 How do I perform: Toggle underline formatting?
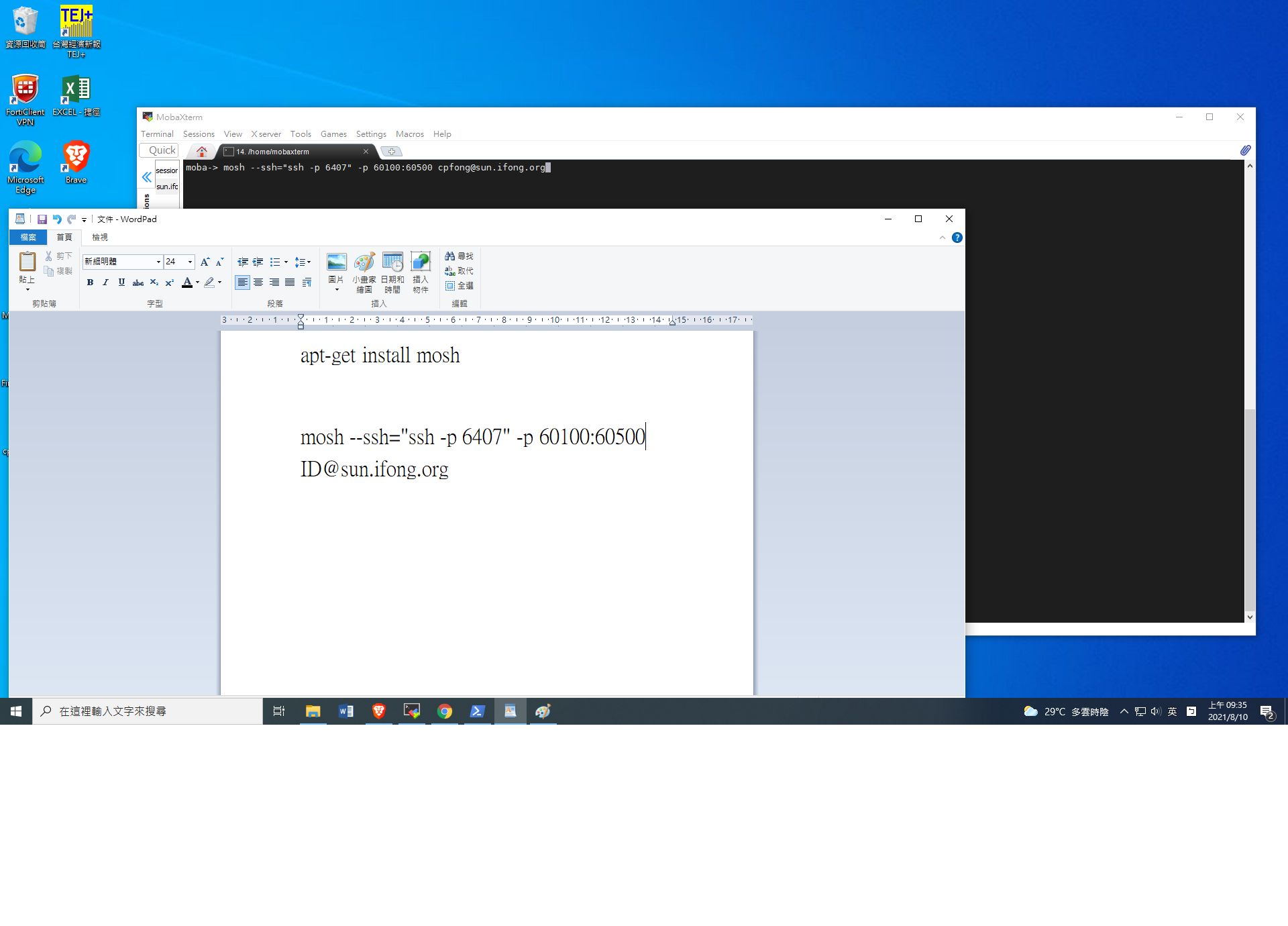(121, 282)
